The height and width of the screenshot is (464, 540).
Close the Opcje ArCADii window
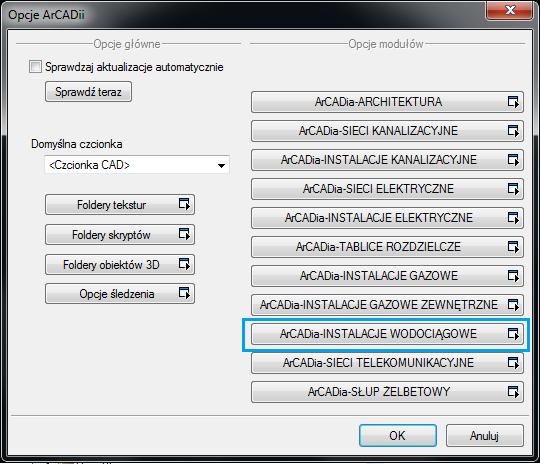[510, 10]
